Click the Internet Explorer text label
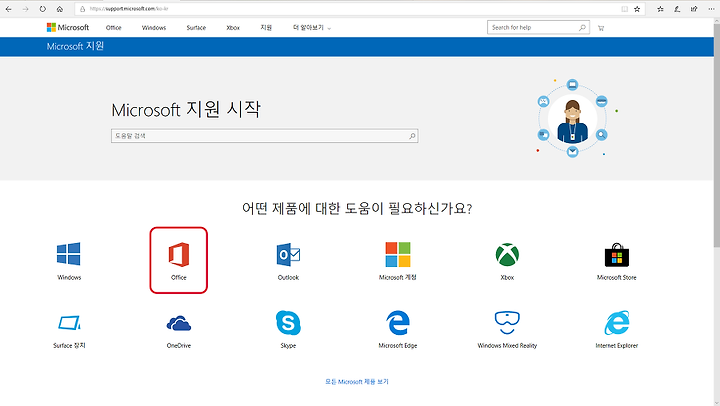720x406 pixels. (617, 345)
